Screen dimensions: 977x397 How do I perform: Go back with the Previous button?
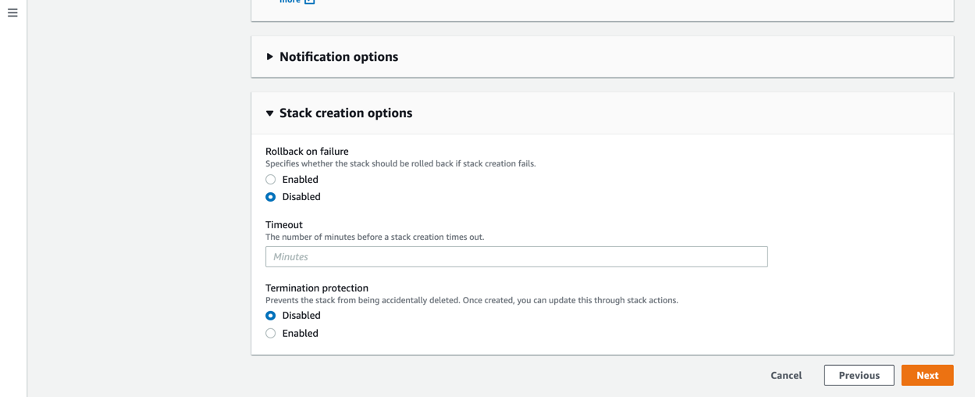coord(859,375)
